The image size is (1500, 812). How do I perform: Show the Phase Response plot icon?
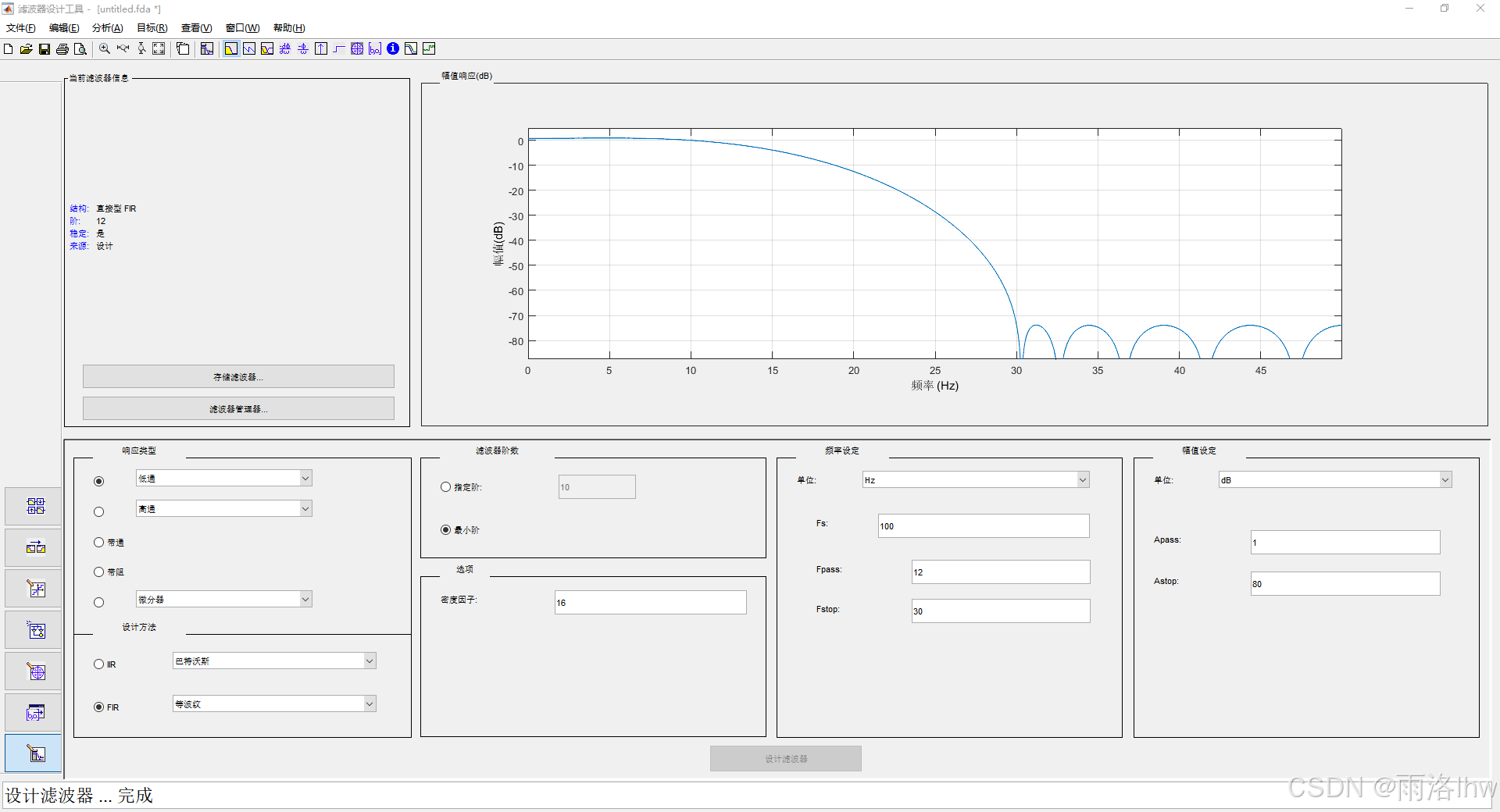(x=249, y=49)
